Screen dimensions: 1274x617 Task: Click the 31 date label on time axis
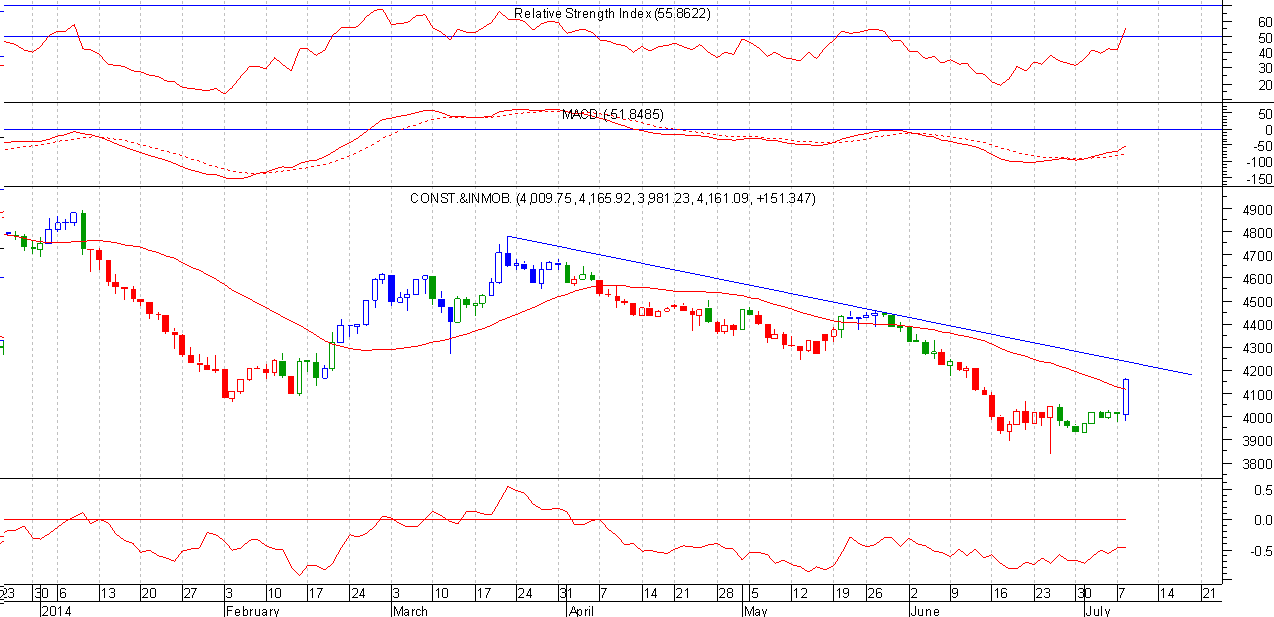tap(567, 593)
